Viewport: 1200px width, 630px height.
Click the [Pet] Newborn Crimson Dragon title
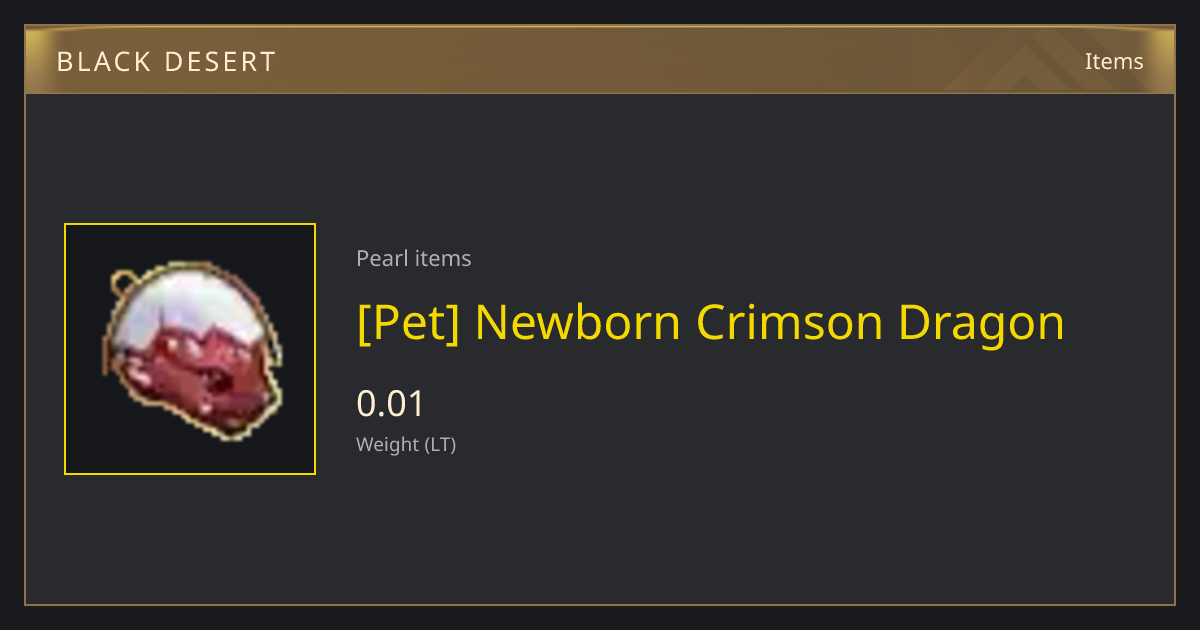coord(710,323)
